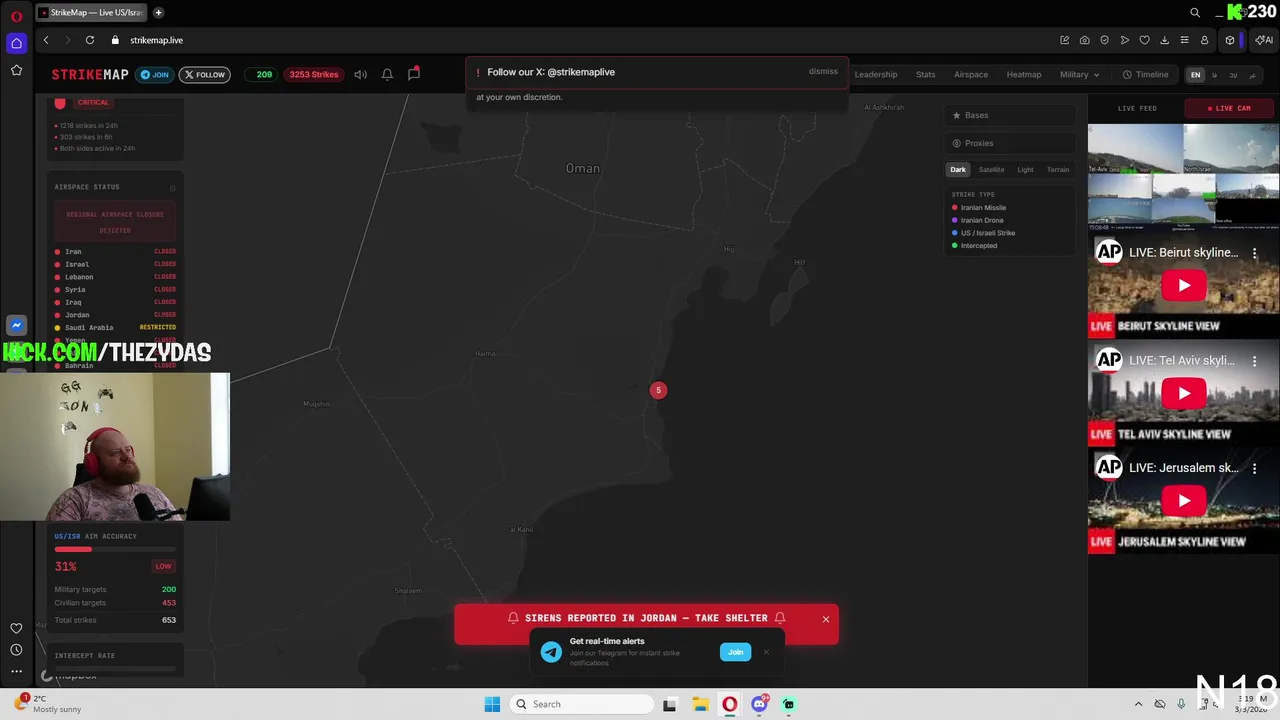The image size is (1280, 720).
Task: Reload the page with browser refresh button
Action: pos(90,40)
